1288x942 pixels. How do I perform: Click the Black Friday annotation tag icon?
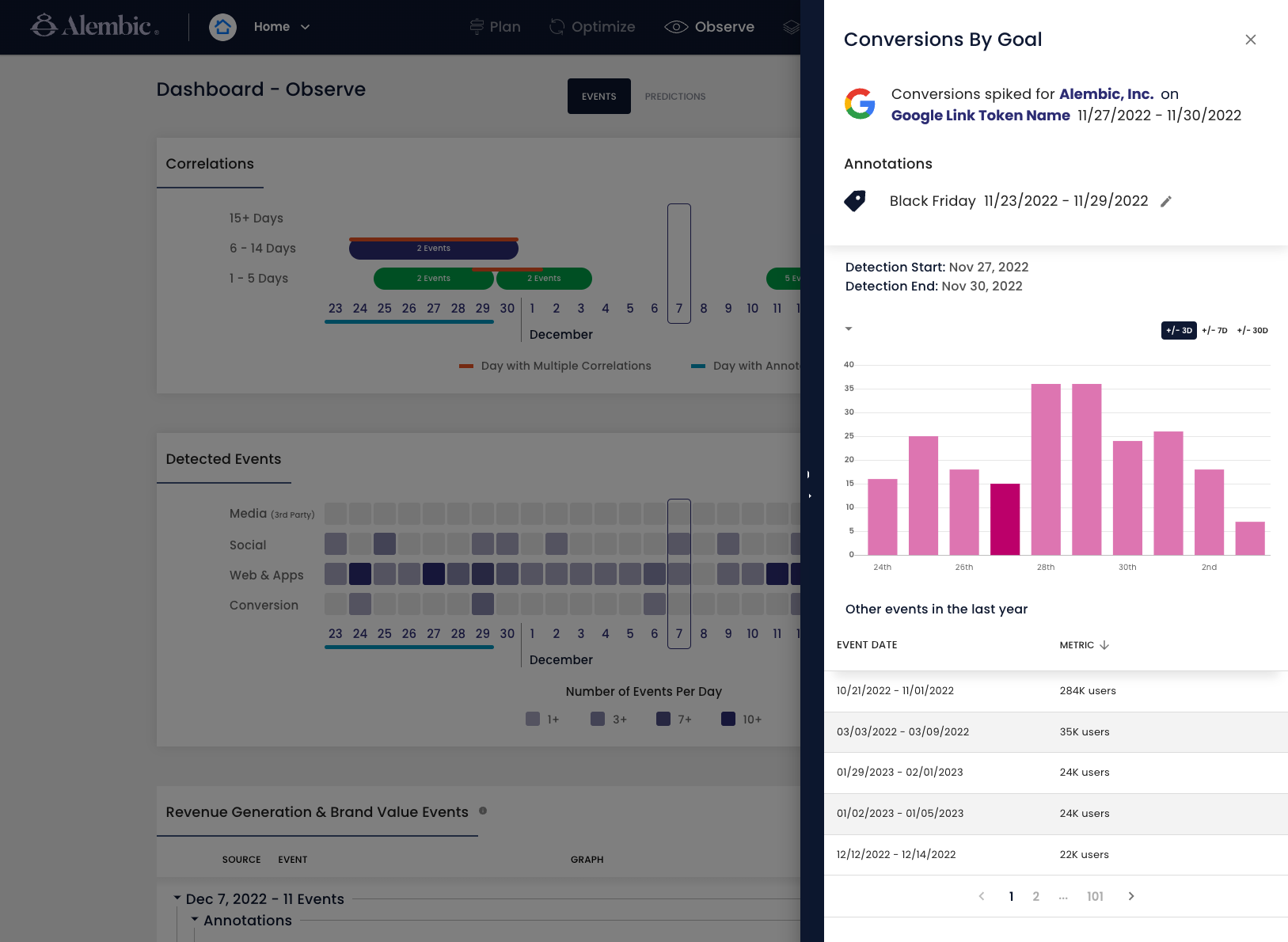click(855, 201)
